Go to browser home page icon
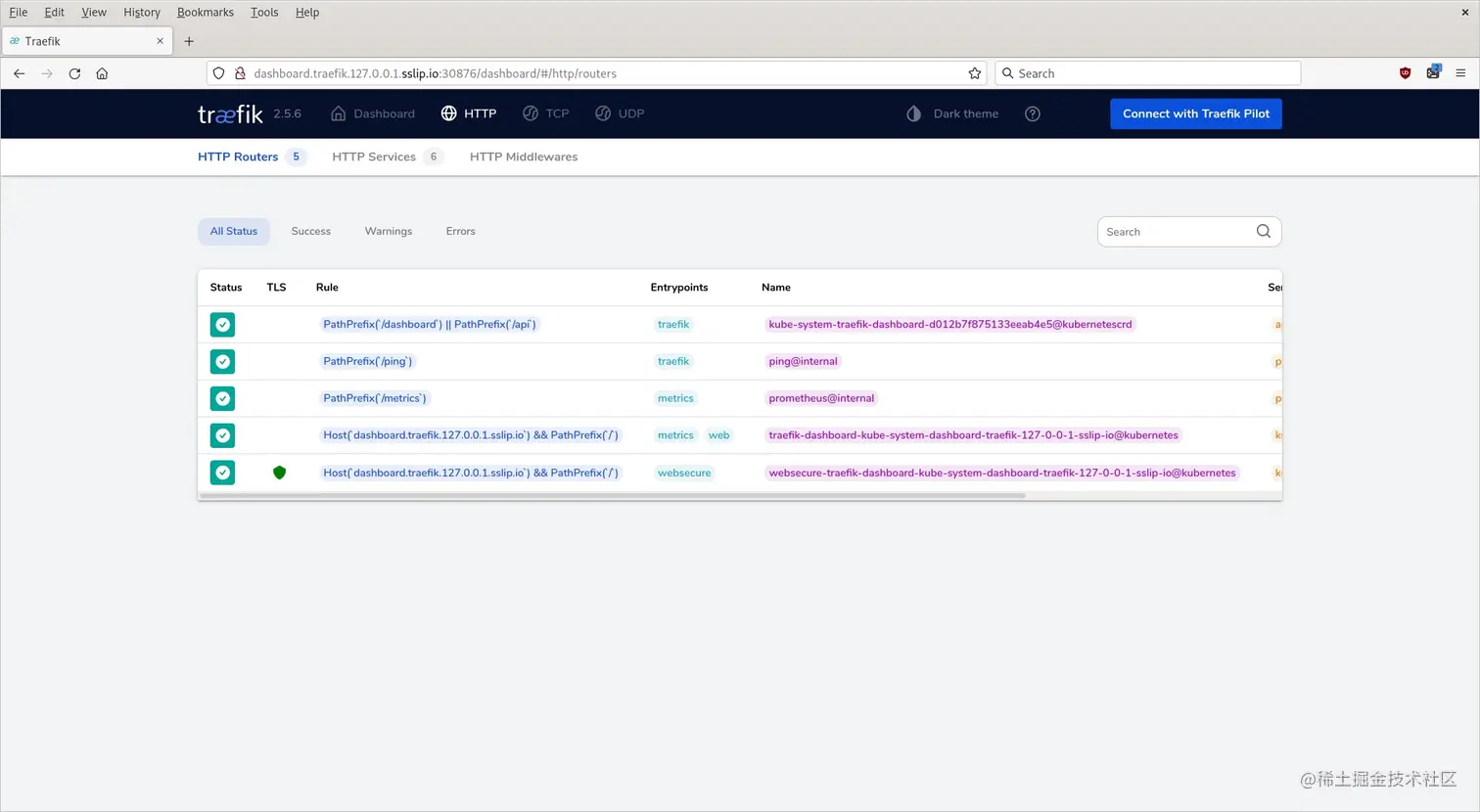 click(102, 73)
